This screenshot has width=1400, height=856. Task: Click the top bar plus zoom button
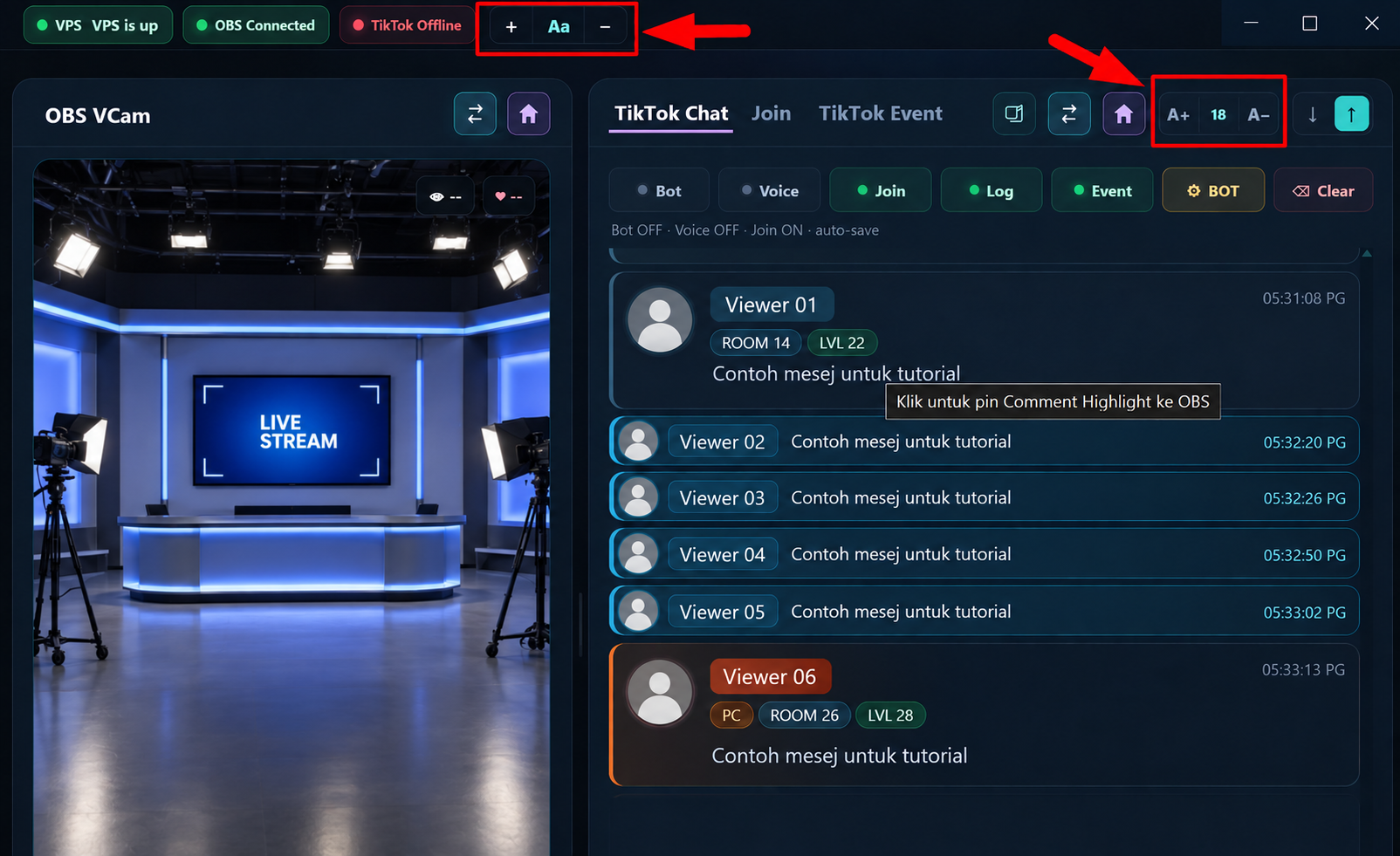click(511, 27)
